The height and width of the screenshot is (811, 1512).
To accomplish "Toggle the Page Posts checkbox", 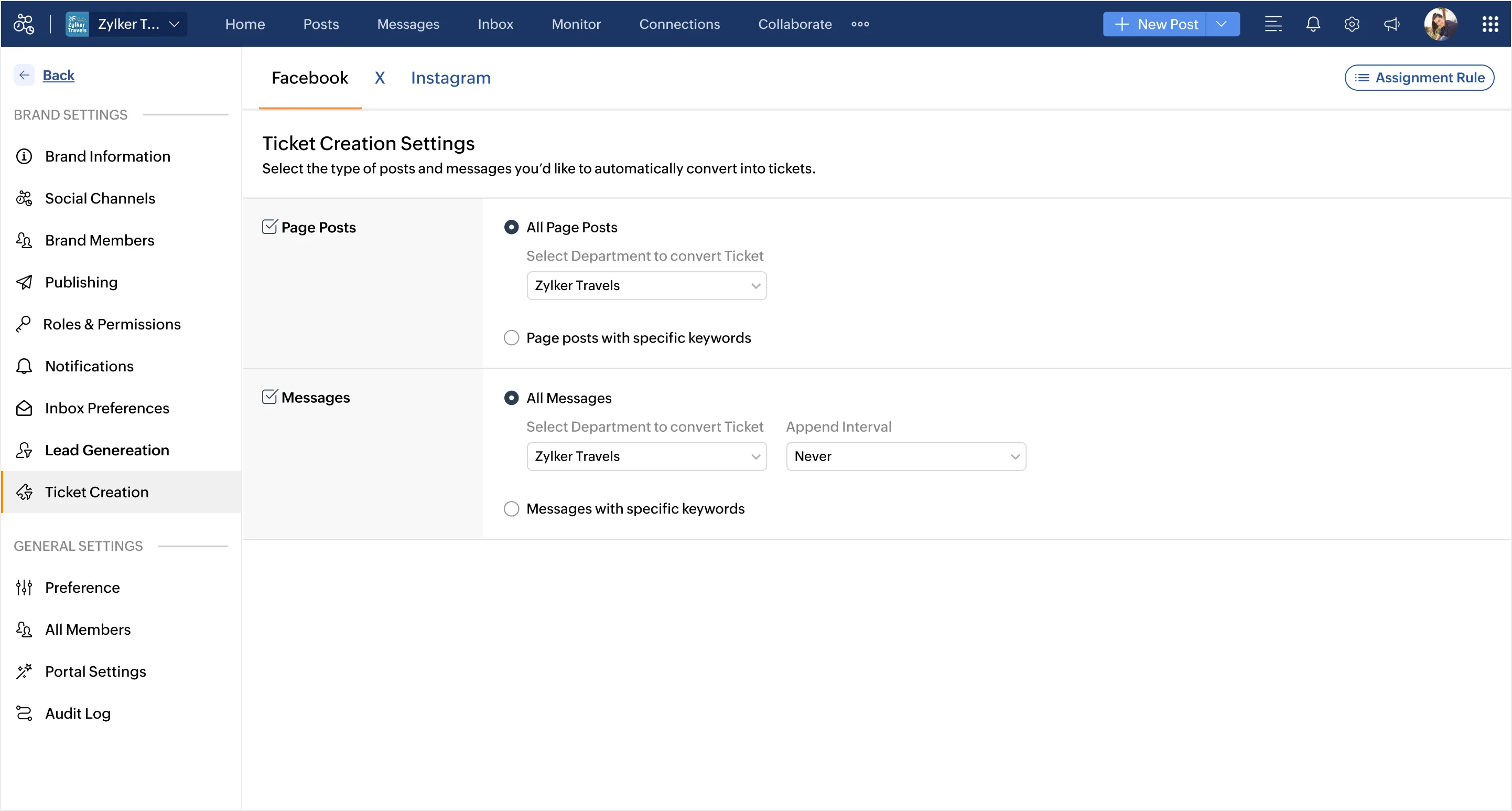I will (269, 227).
